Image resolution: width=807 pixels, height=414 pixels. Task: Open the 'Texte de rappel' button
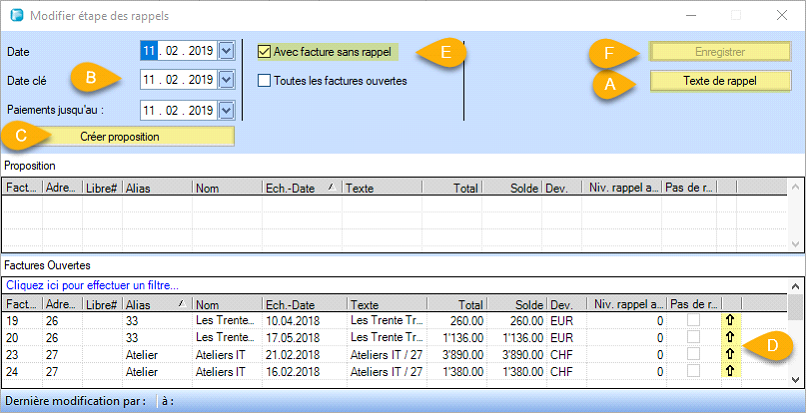(x=713, y=80)
